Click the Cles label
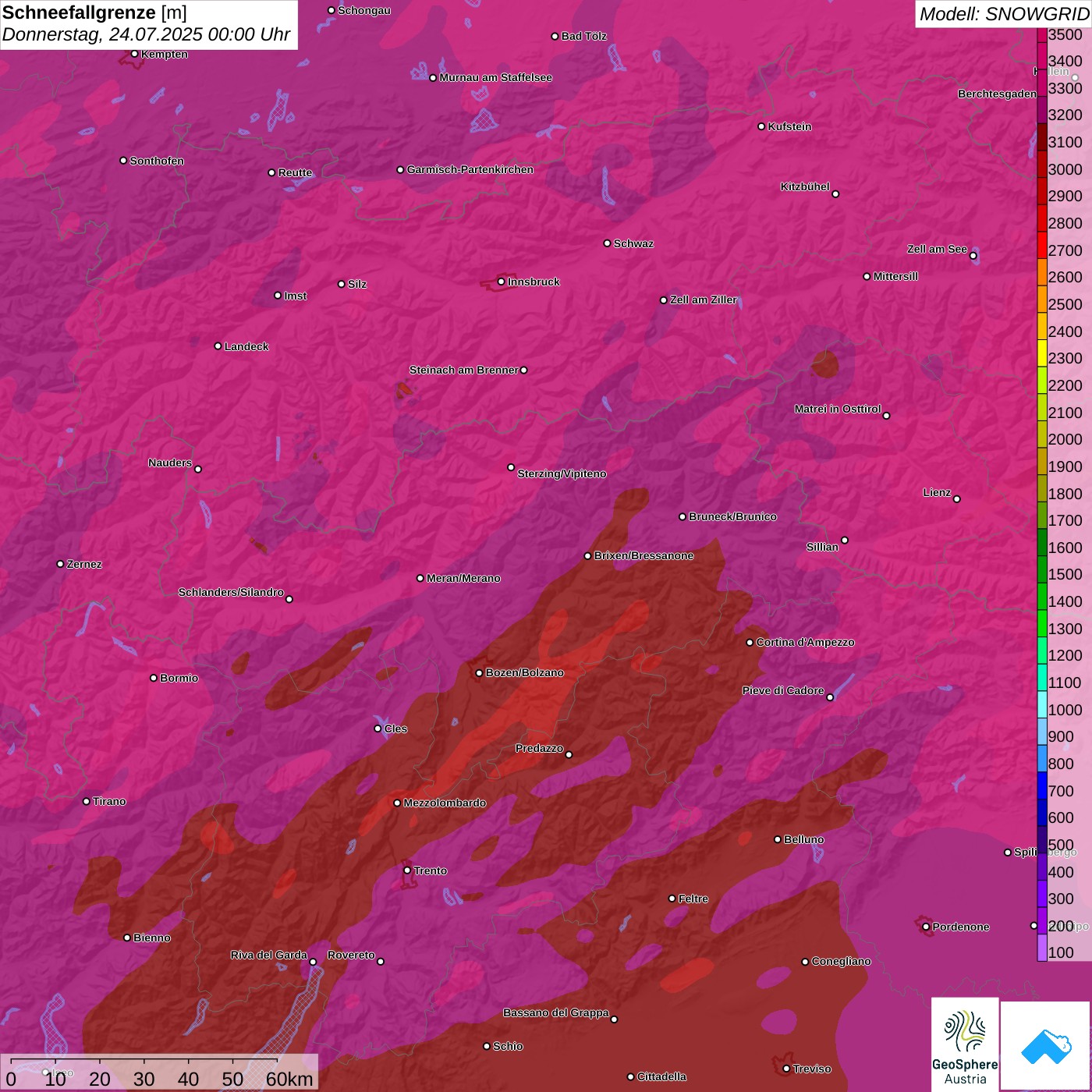 click(x=395, y=729)
